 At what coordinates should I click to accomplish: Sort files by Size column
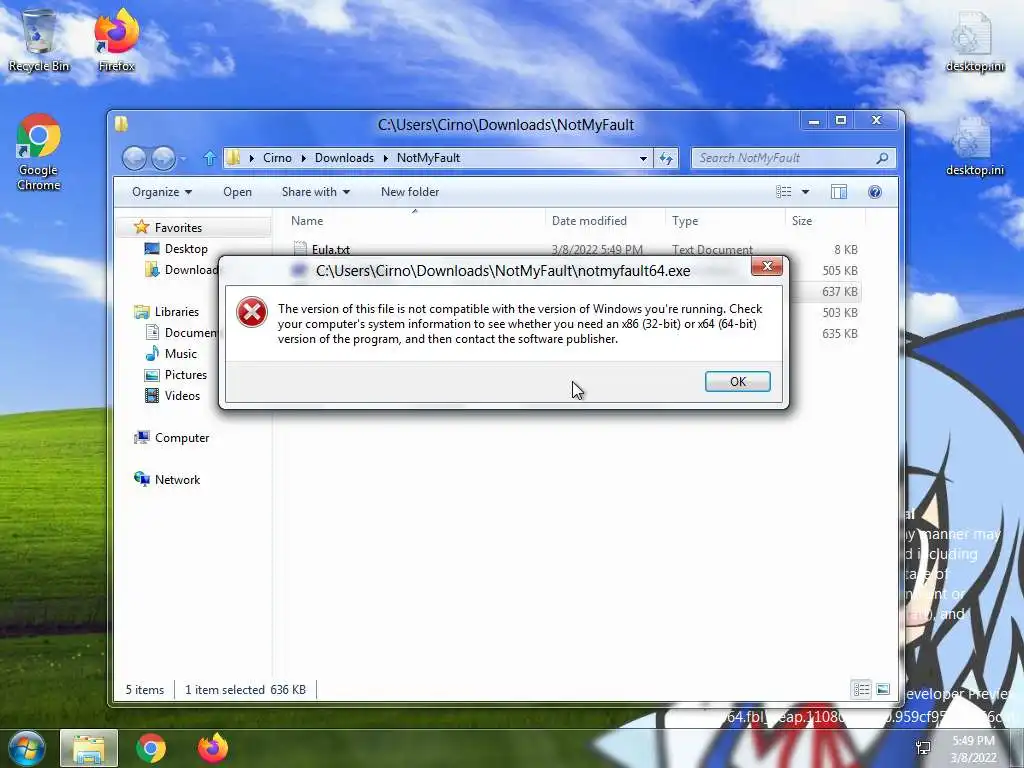(801, 221)
